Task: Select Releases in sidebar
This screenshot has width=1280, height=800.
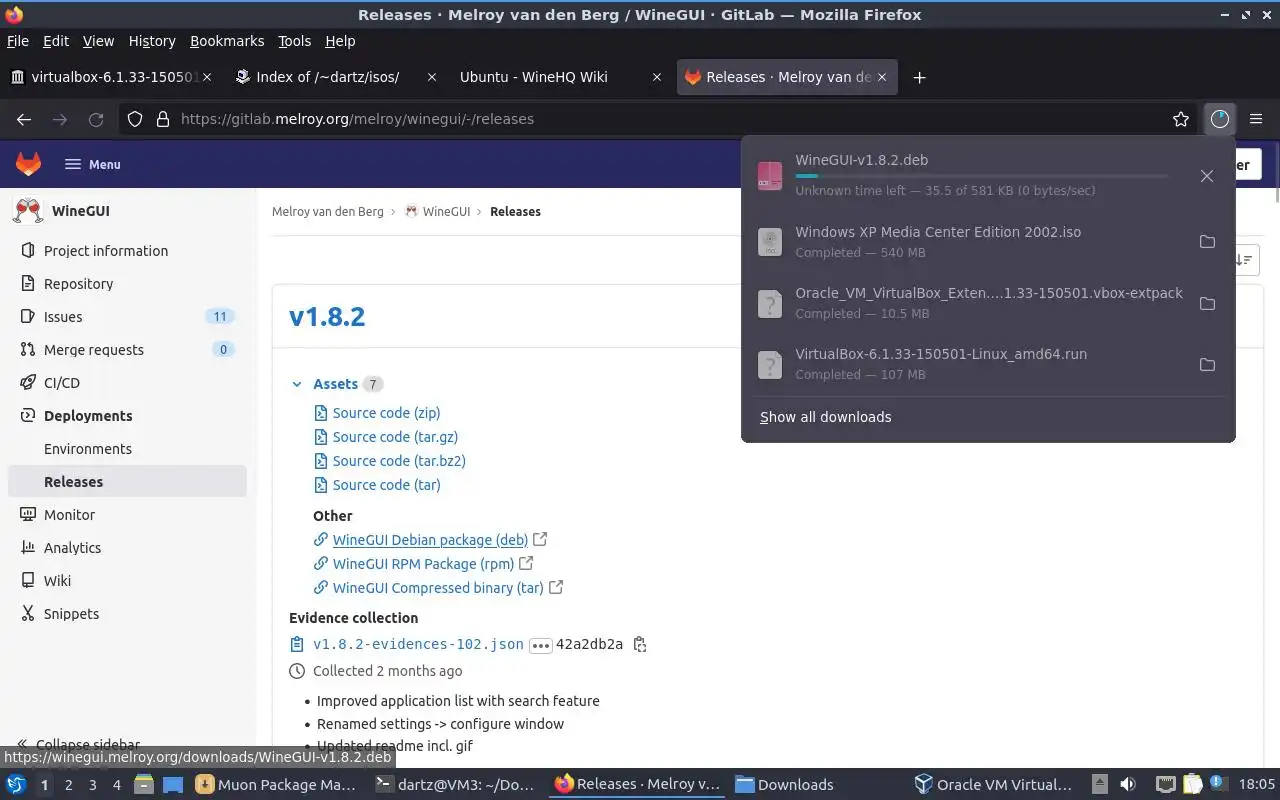Action: pyautogui.click(x=127, y=482)
